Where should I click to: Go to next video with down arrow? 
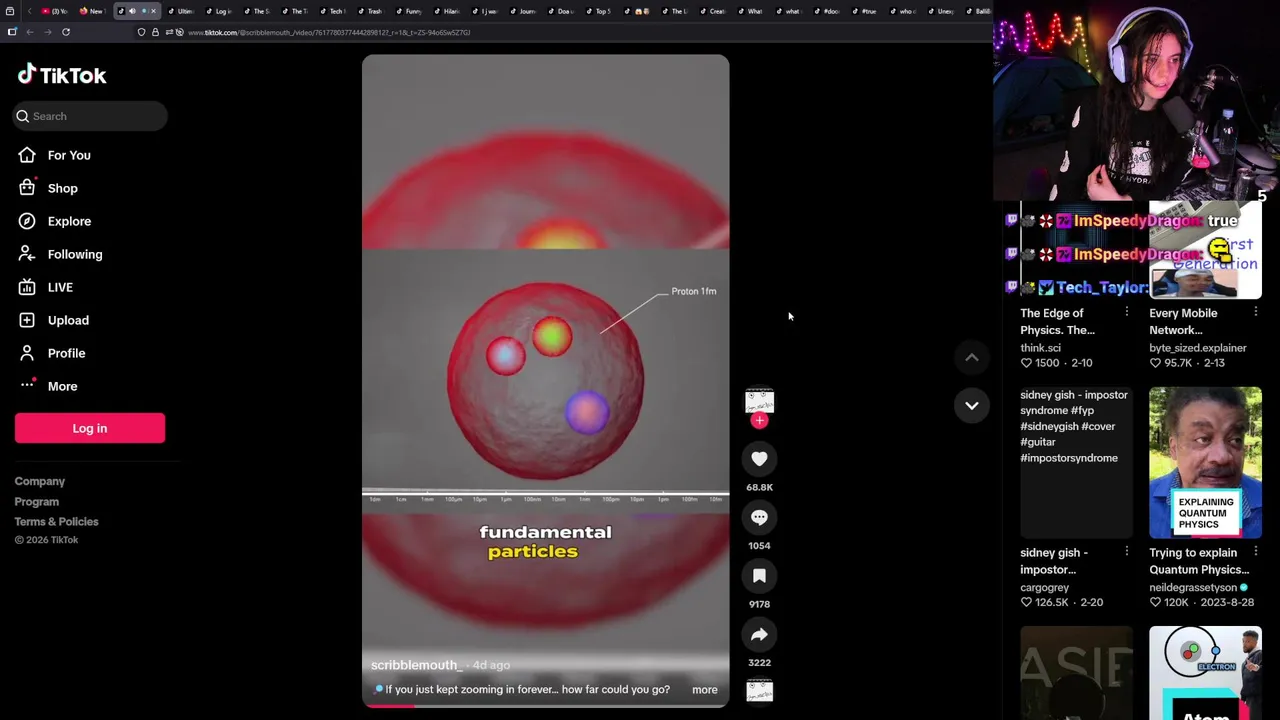pos(971,405)
